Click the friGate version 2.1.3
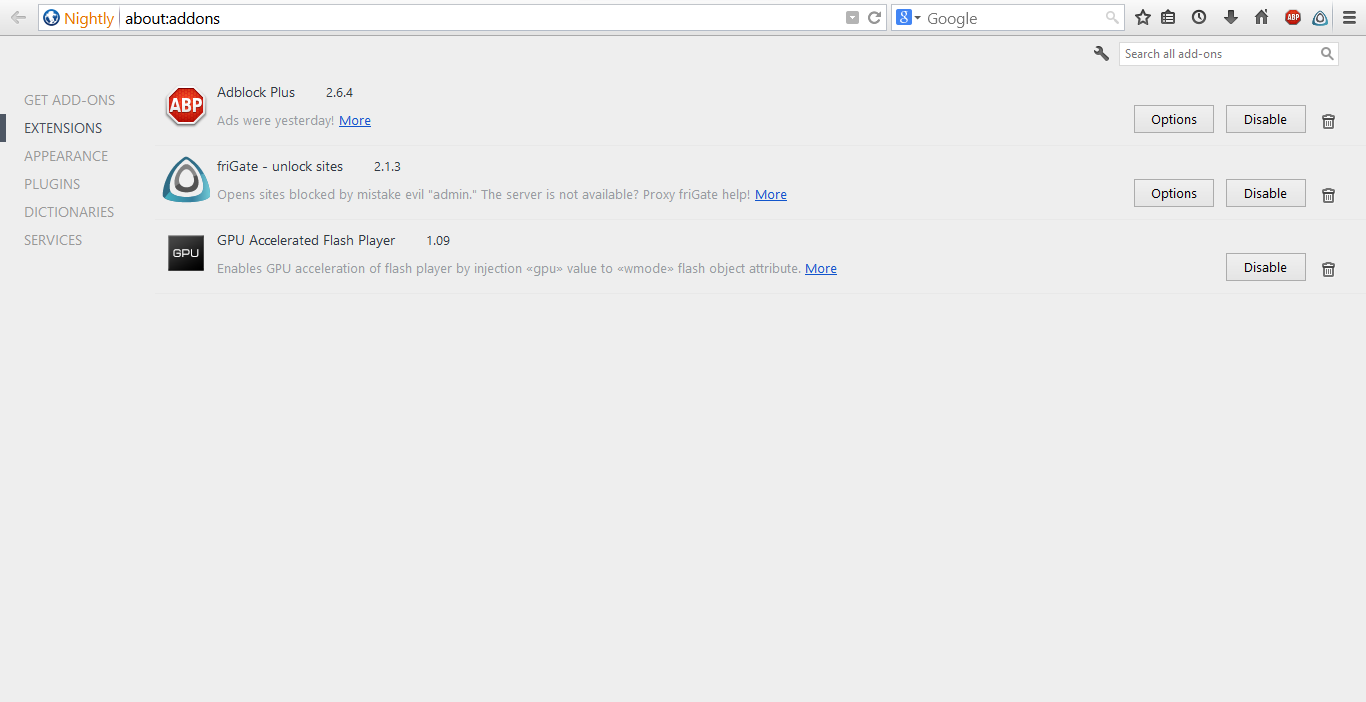 (387, 166)
